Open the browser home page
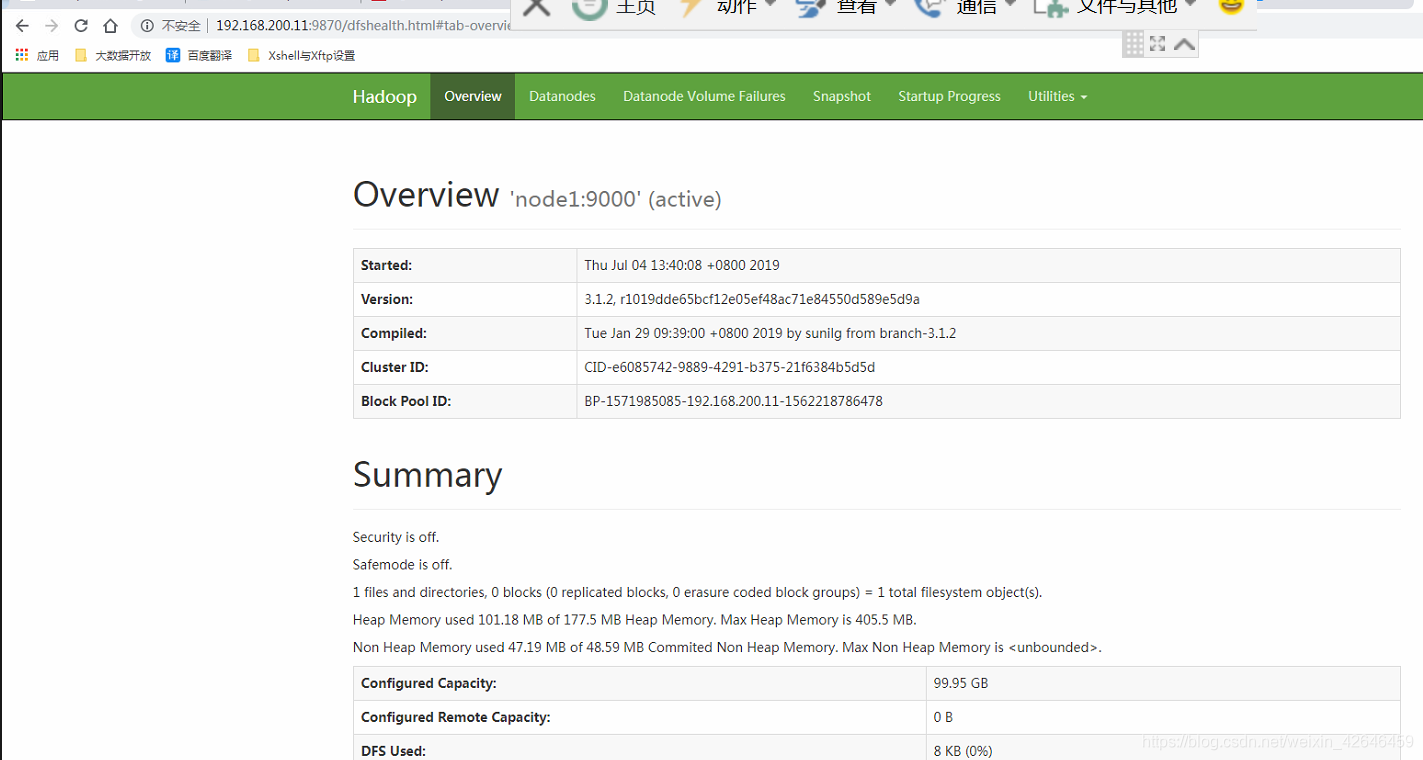The image size is (1423, 760). 110,26
